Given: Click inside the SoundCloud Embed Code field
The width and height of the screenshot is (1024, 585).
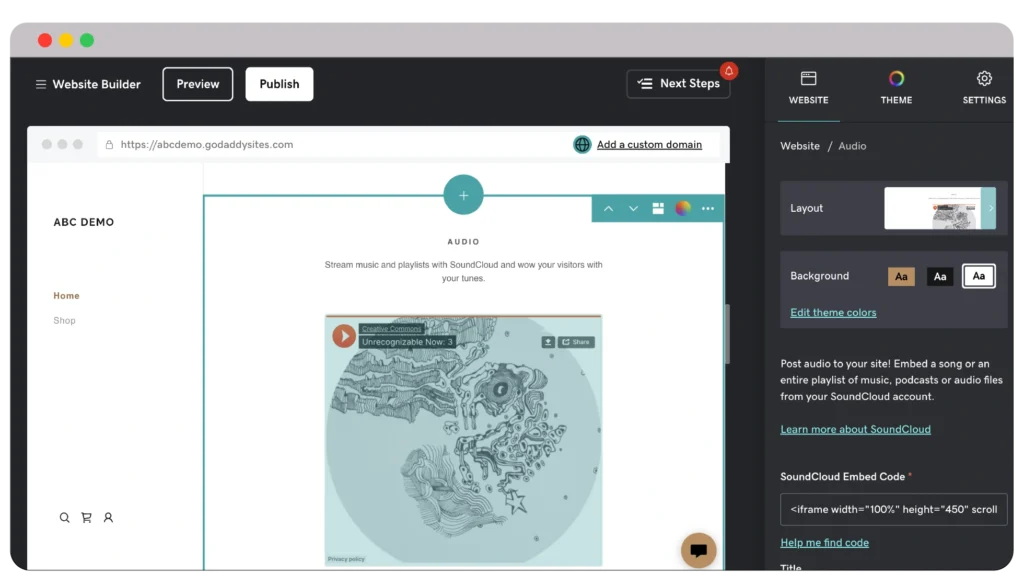Looking at the screenshot, I should 893,509.
